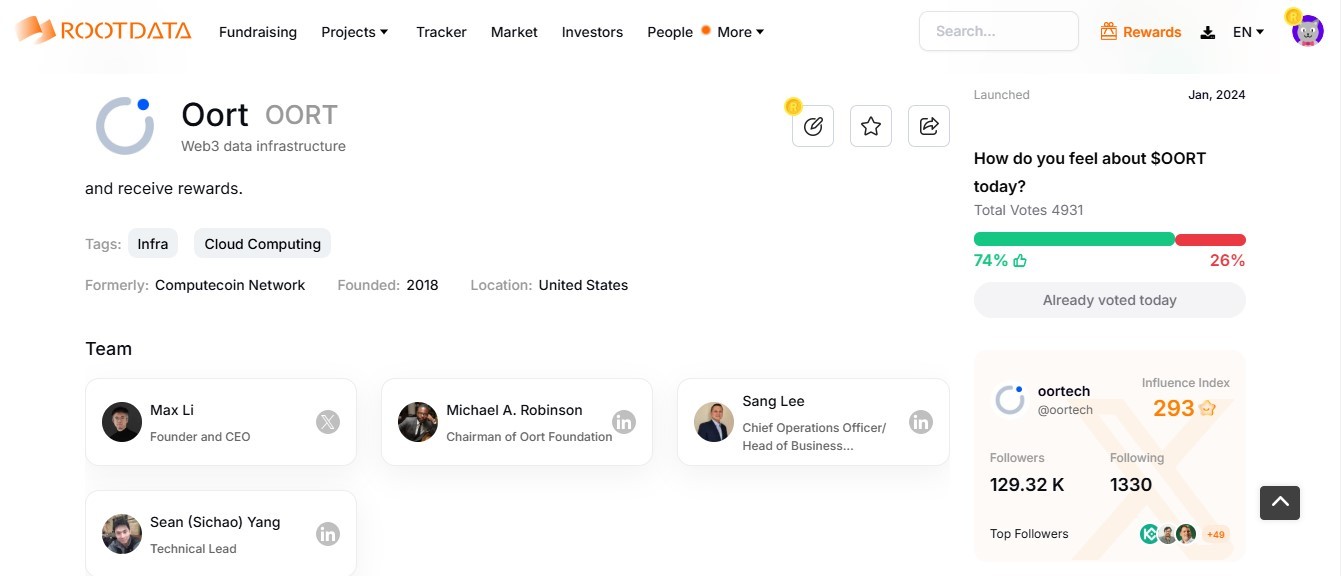Open Michael A. Robinson's LinkedIn icon
The height and width of the screenshot is (576, 1341).
[x=624, y=422]
